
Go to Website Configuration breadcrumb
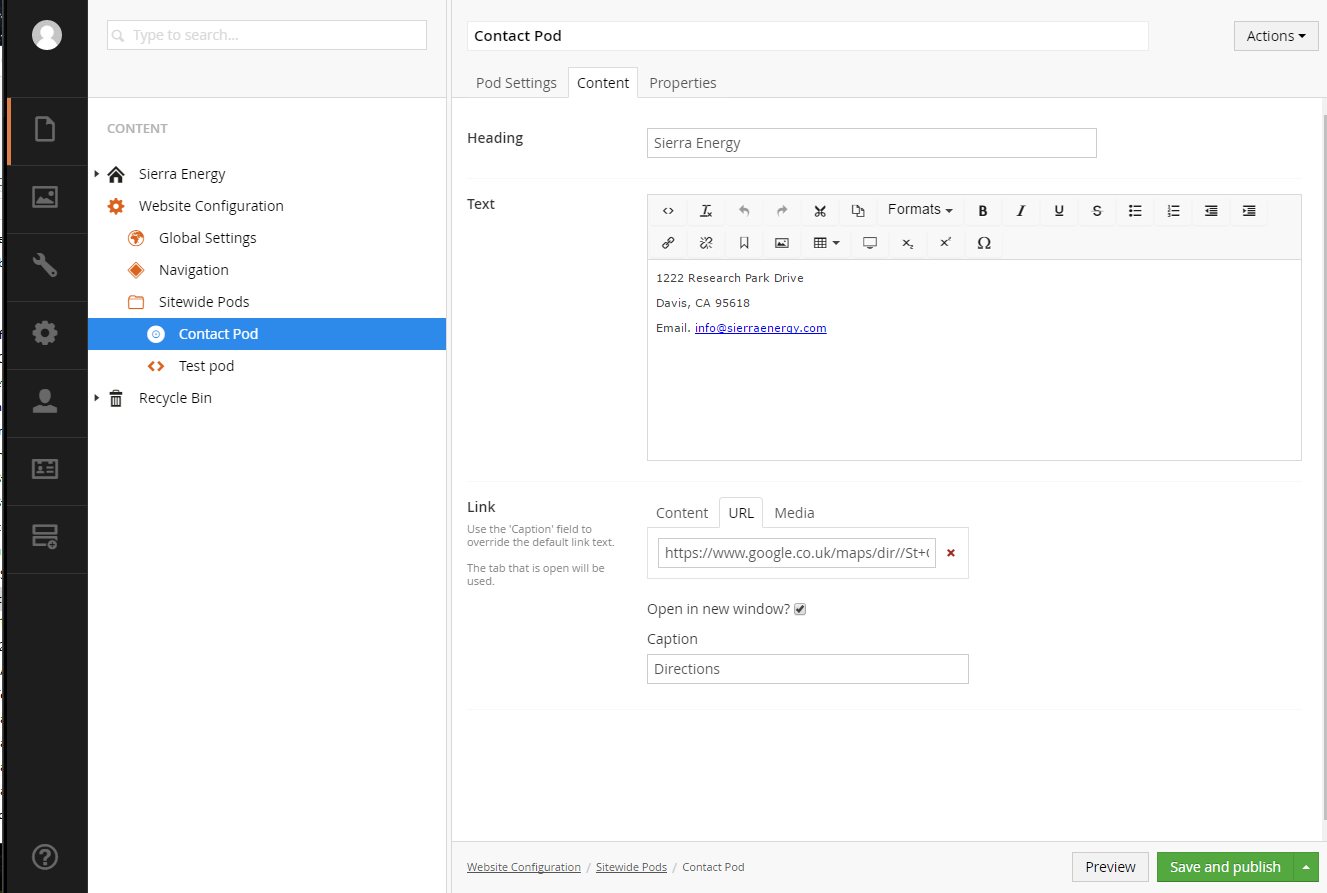[x=524, y=867]
